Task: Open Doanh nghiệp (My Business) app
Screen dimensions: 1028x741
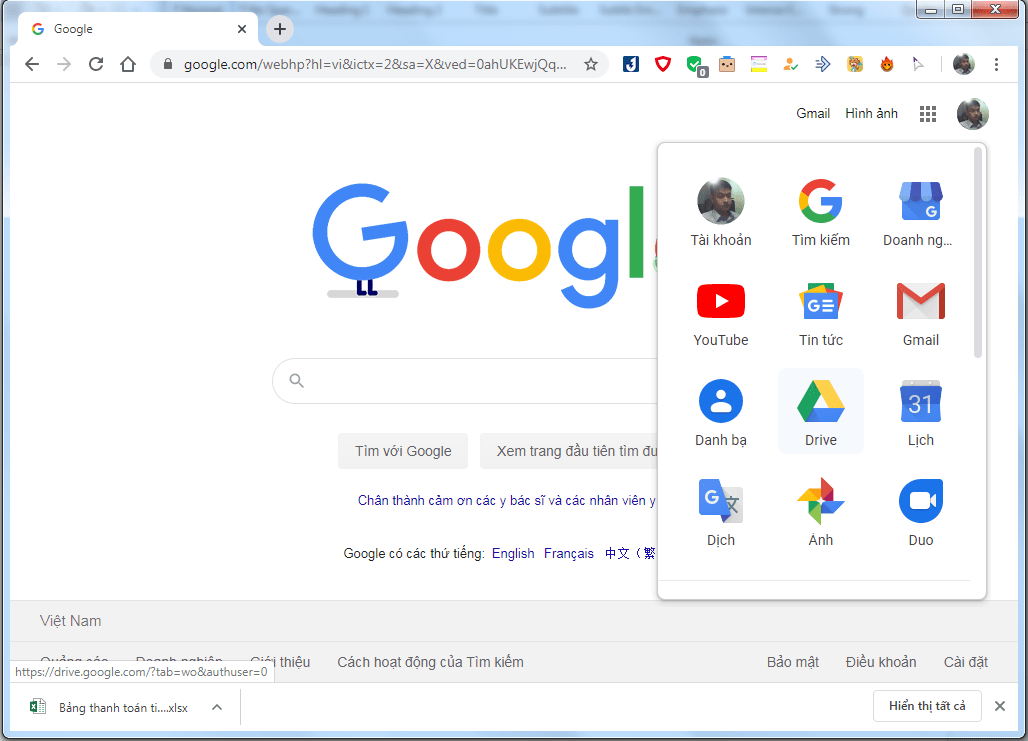Action: click(x=920, y=211)
